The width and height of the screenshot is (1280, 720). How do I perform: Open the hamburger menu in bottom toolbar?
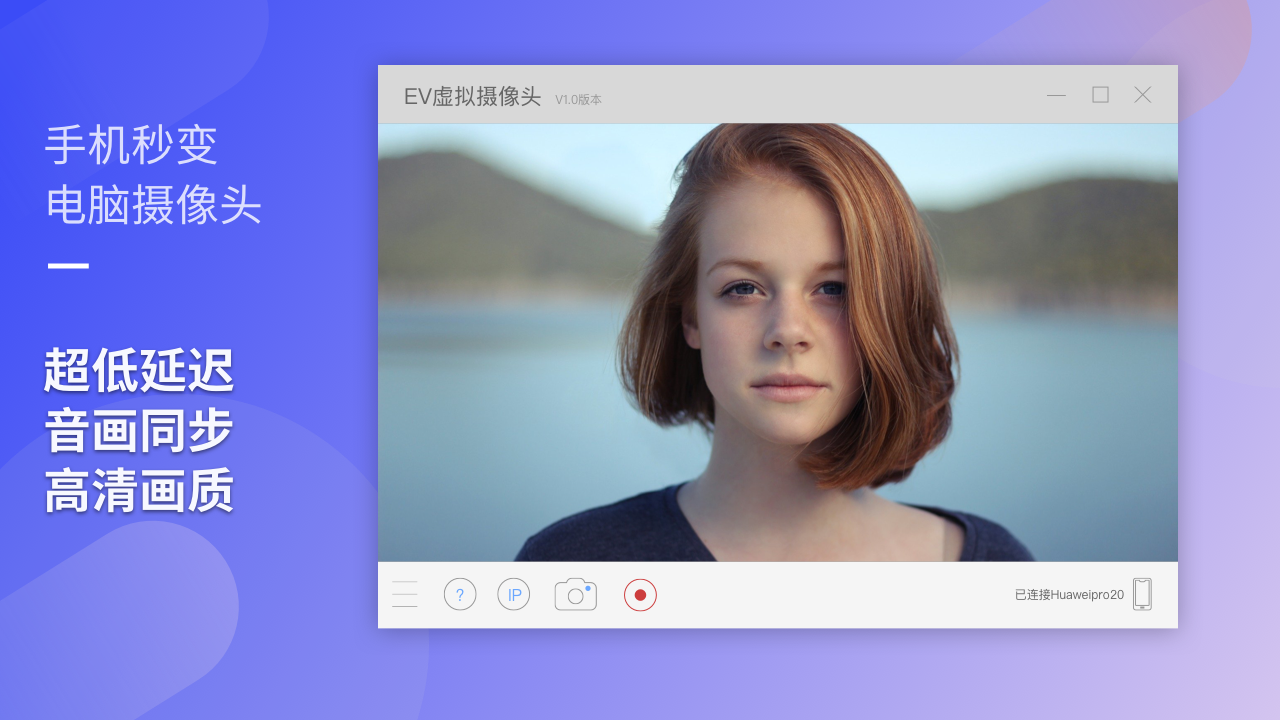click(405, 594)
